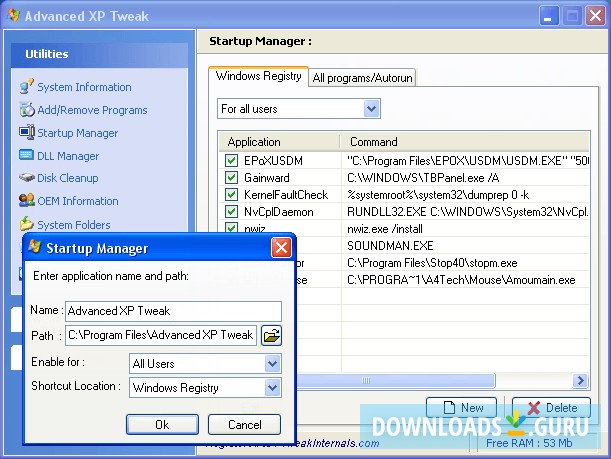Click the Disk Cleanup drive icon
This screenshot has height=459, width=611.
(26, 178)
